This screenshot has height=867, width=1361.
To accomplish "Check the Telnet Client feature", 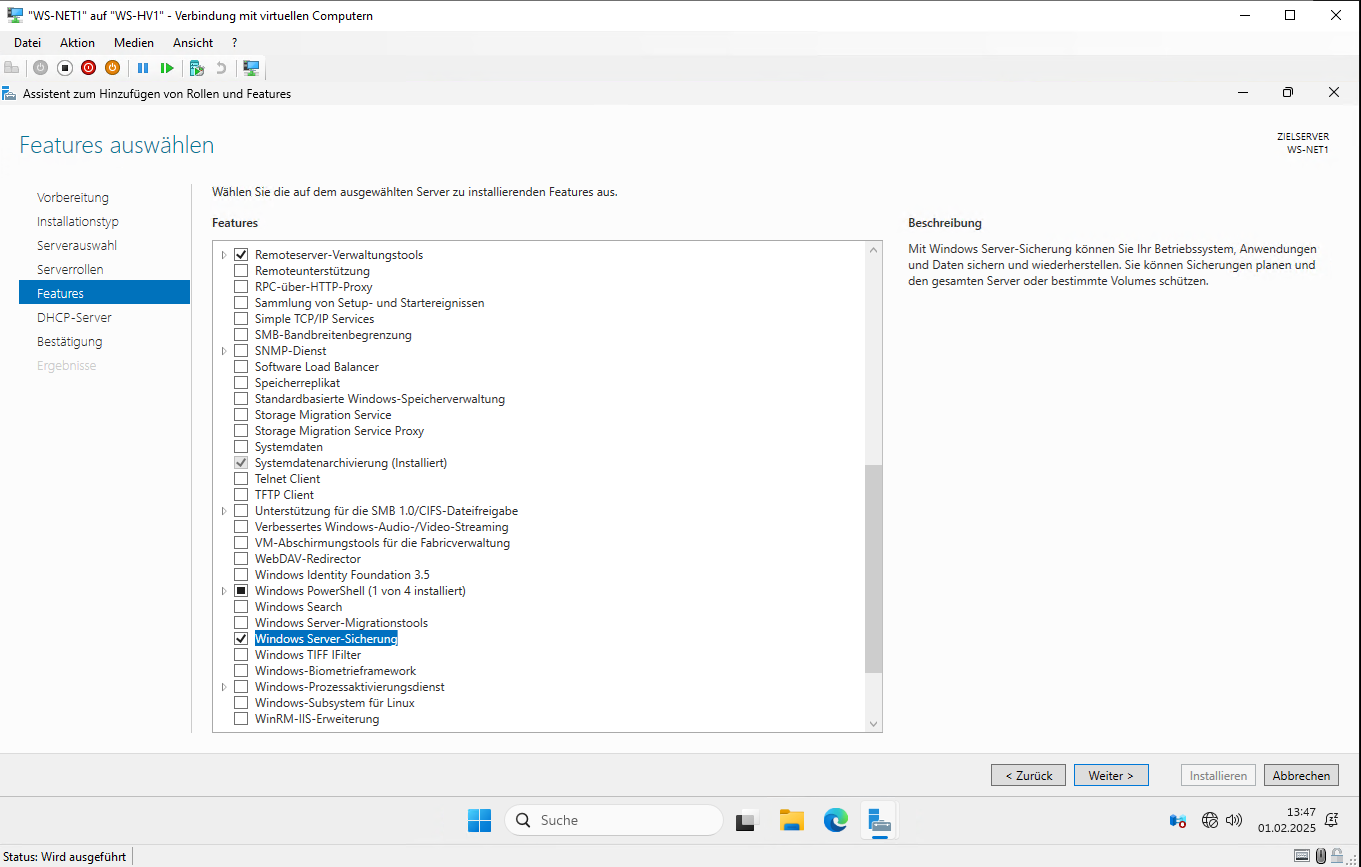I will 241,479.
